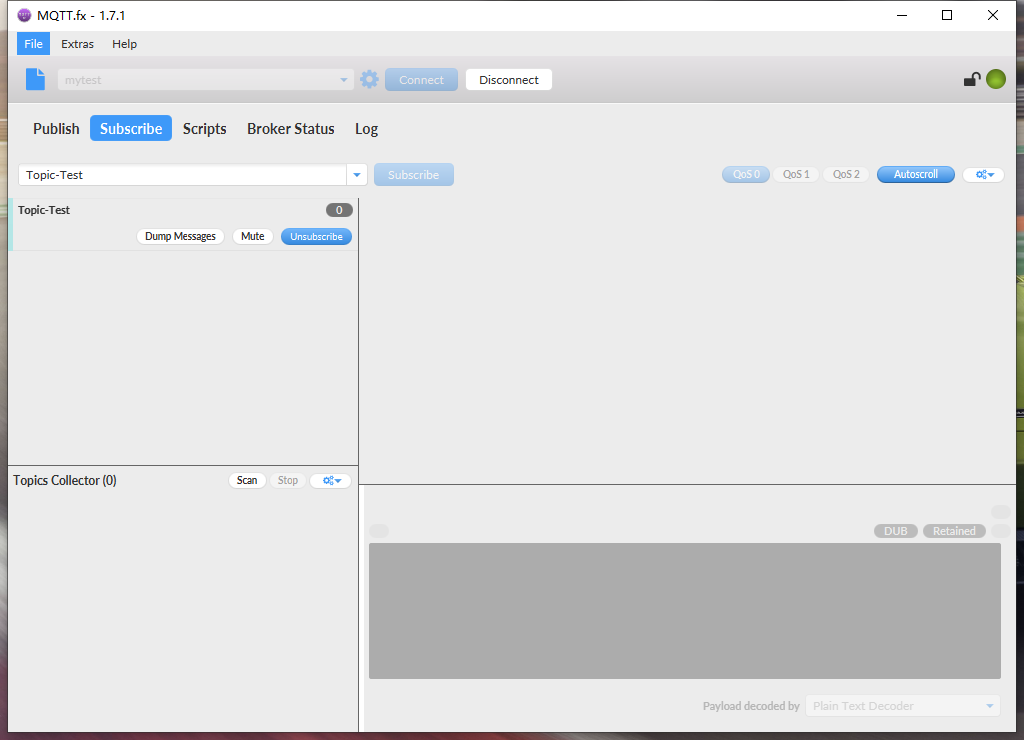
Task: Mute the Topic-Test subscription
Action: pos(253,236)
